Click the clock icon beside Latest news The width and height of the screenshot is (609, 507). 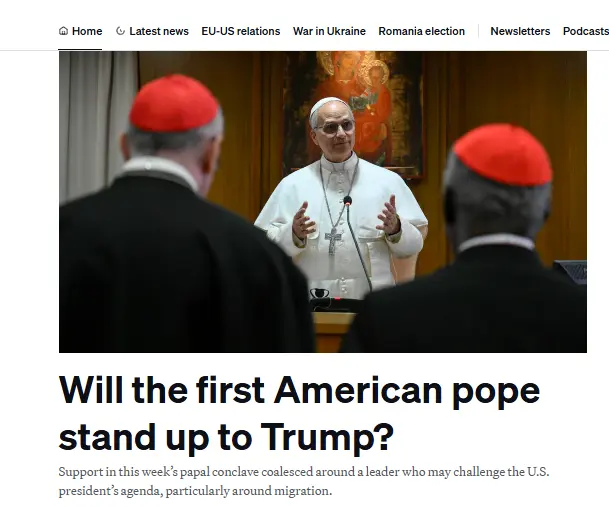click(x=120, y=31)
